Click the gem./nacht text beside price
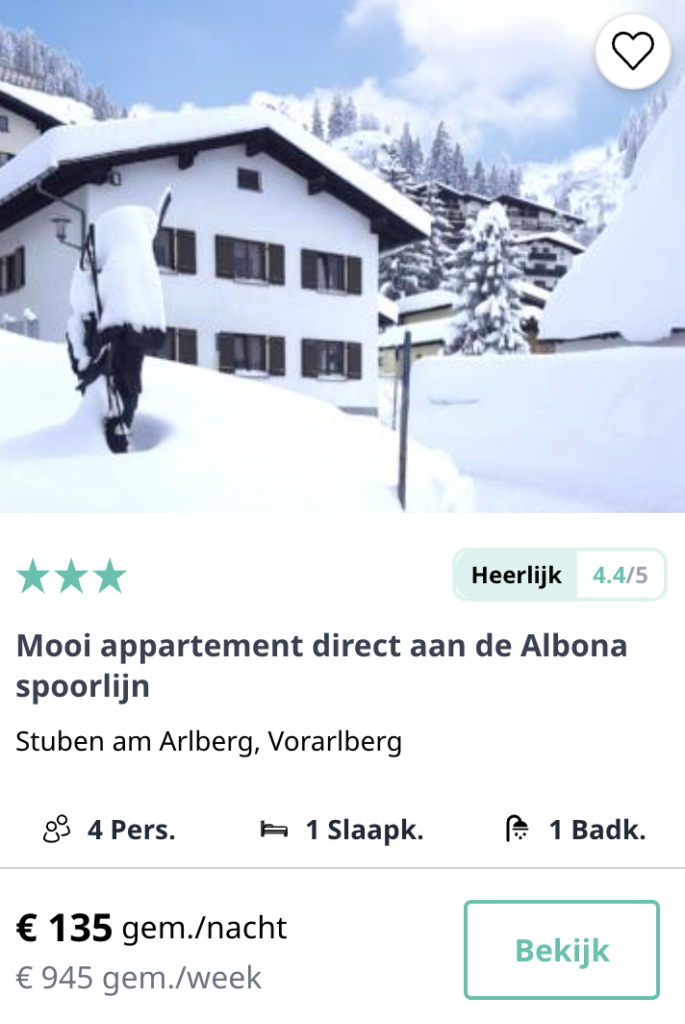Viewport: 685px width, 1024px height. point(204,928)
